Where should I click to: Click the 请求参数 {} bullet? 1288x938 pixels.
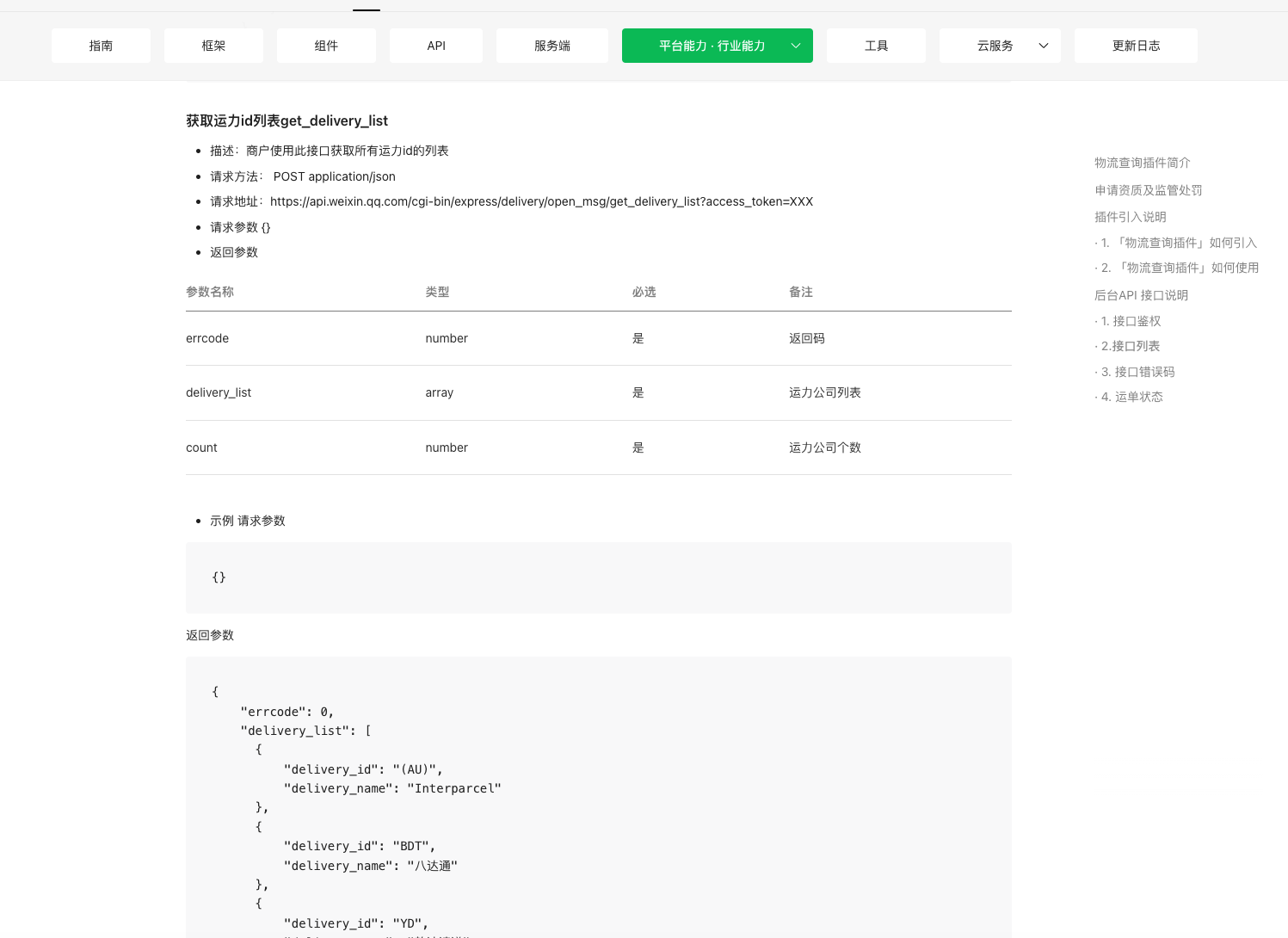pos(240,227)
